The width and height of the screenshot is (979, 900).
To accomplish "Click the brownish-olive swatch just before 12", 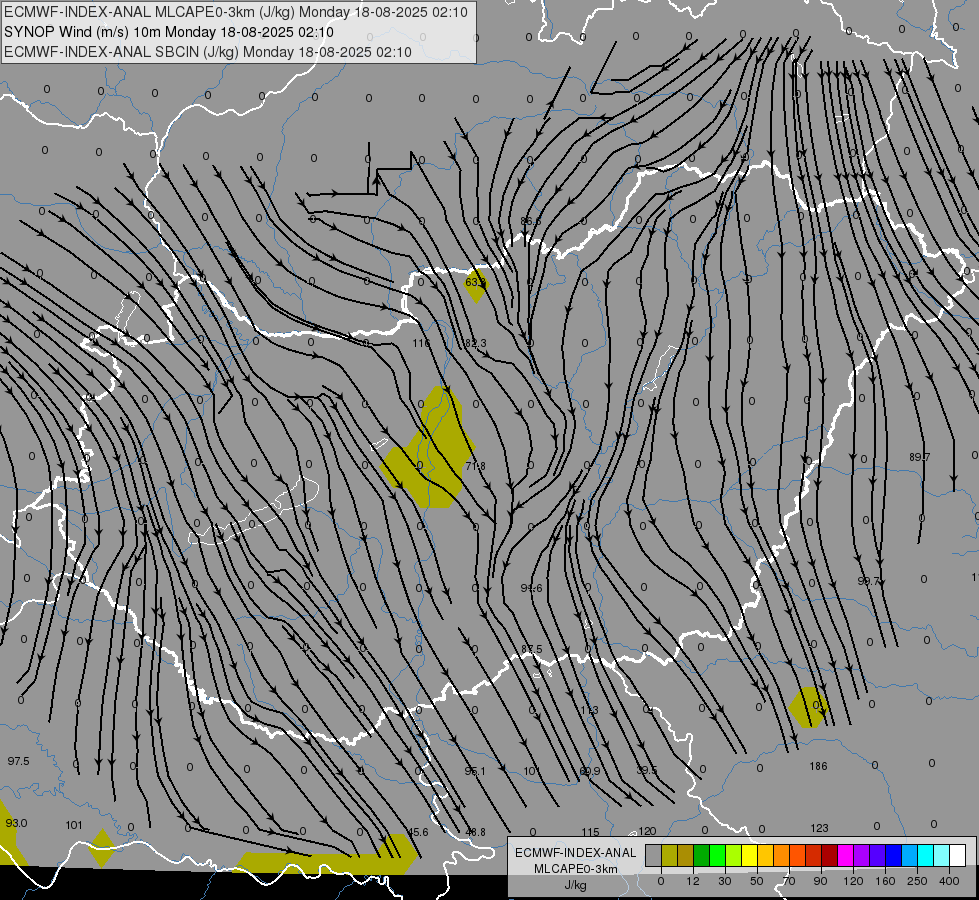I will (686, 855).
